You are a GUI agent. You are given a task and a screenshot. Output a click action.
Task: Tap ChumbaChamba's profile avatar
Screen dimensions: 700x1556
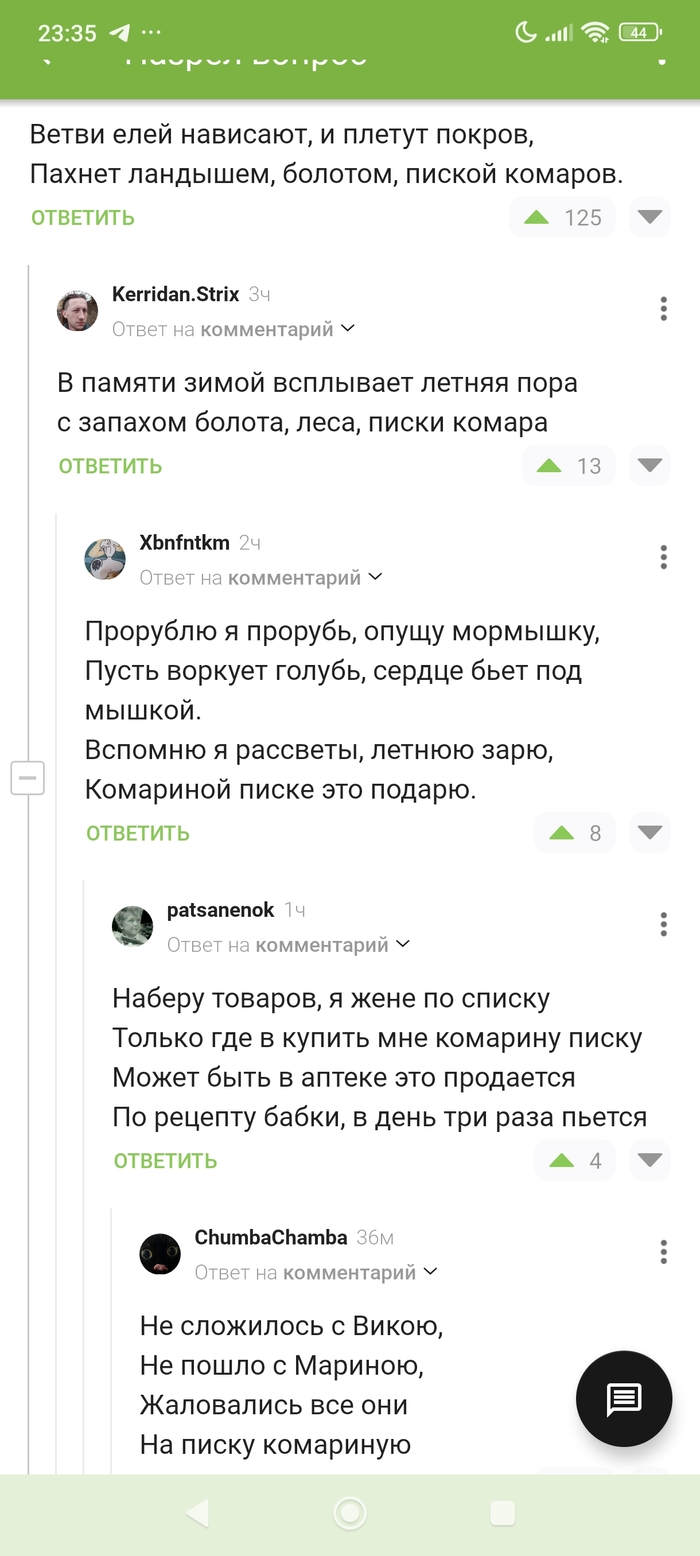tap(160, 1253)
